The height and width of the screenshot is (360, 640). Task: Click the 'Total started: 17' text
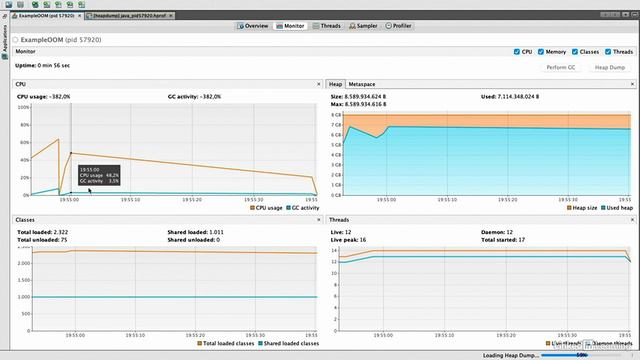(x=503, y=240)
